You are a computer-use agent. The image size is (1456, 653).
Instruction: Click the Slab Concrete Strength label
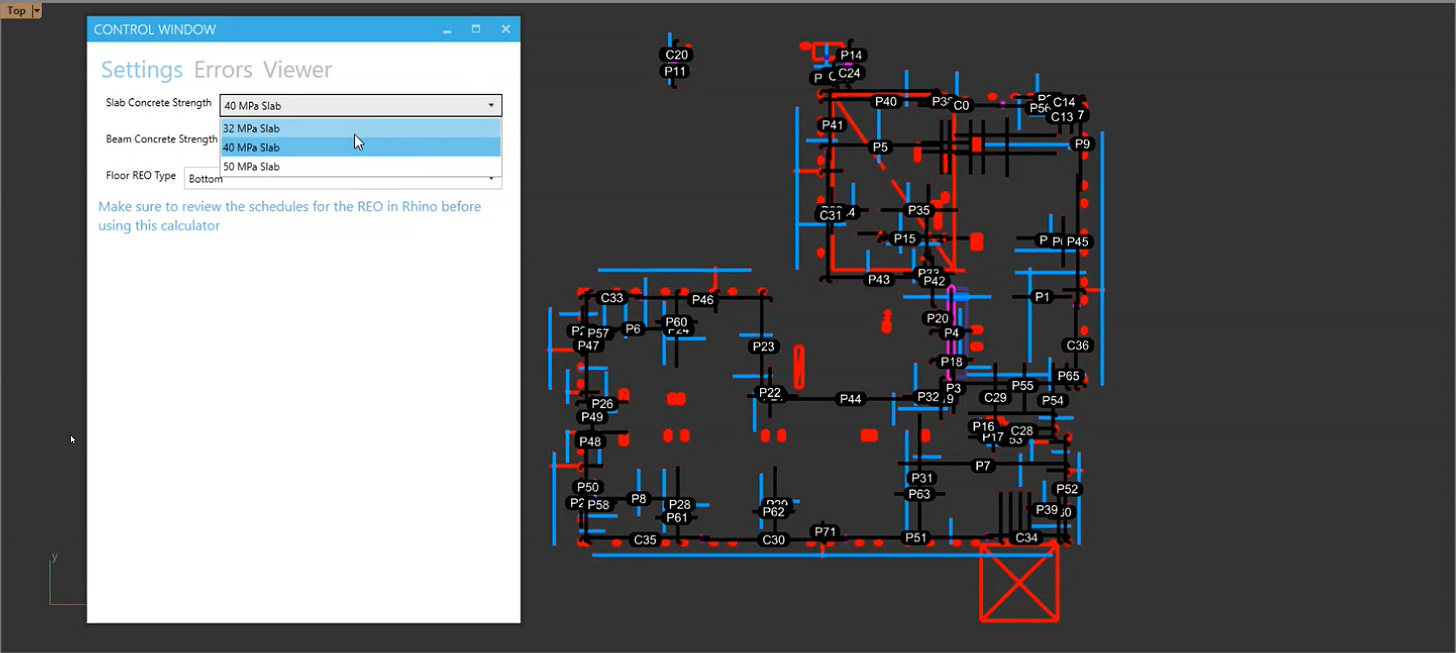159,103
